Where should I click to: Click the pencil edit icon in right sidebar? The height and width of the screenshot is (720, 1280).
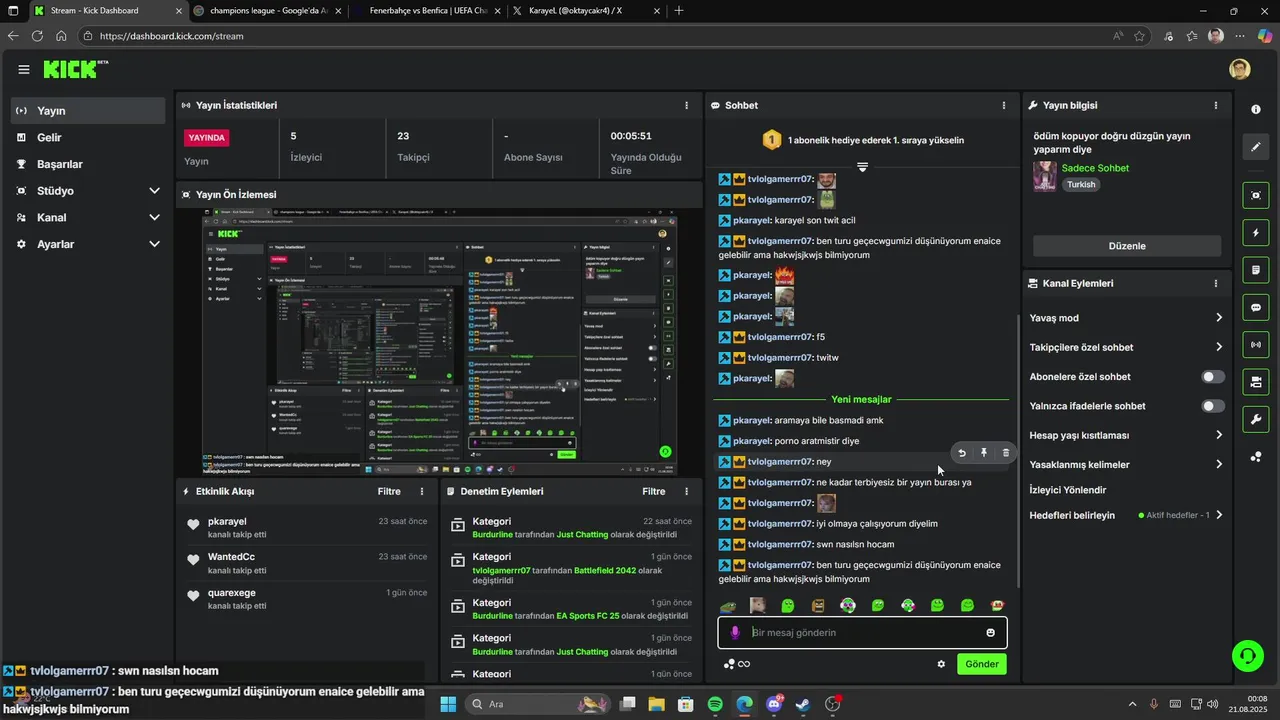[1256, 147]
